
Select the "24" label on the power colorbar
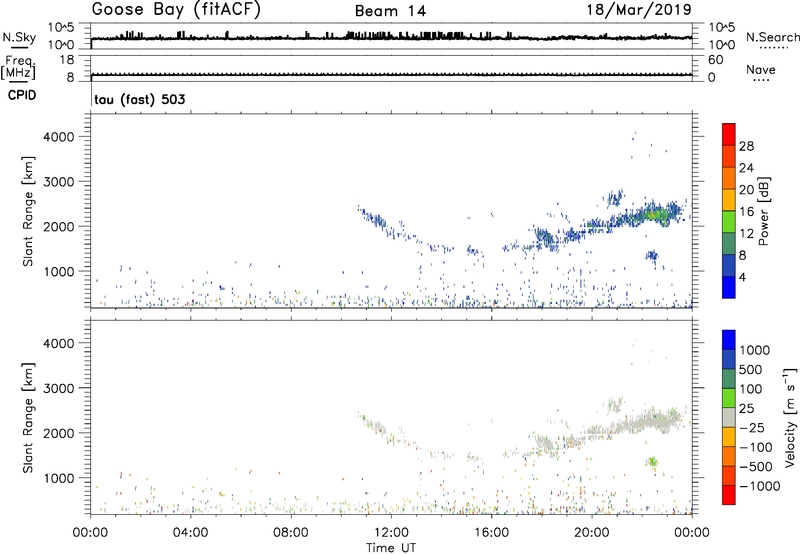[746, 168]
